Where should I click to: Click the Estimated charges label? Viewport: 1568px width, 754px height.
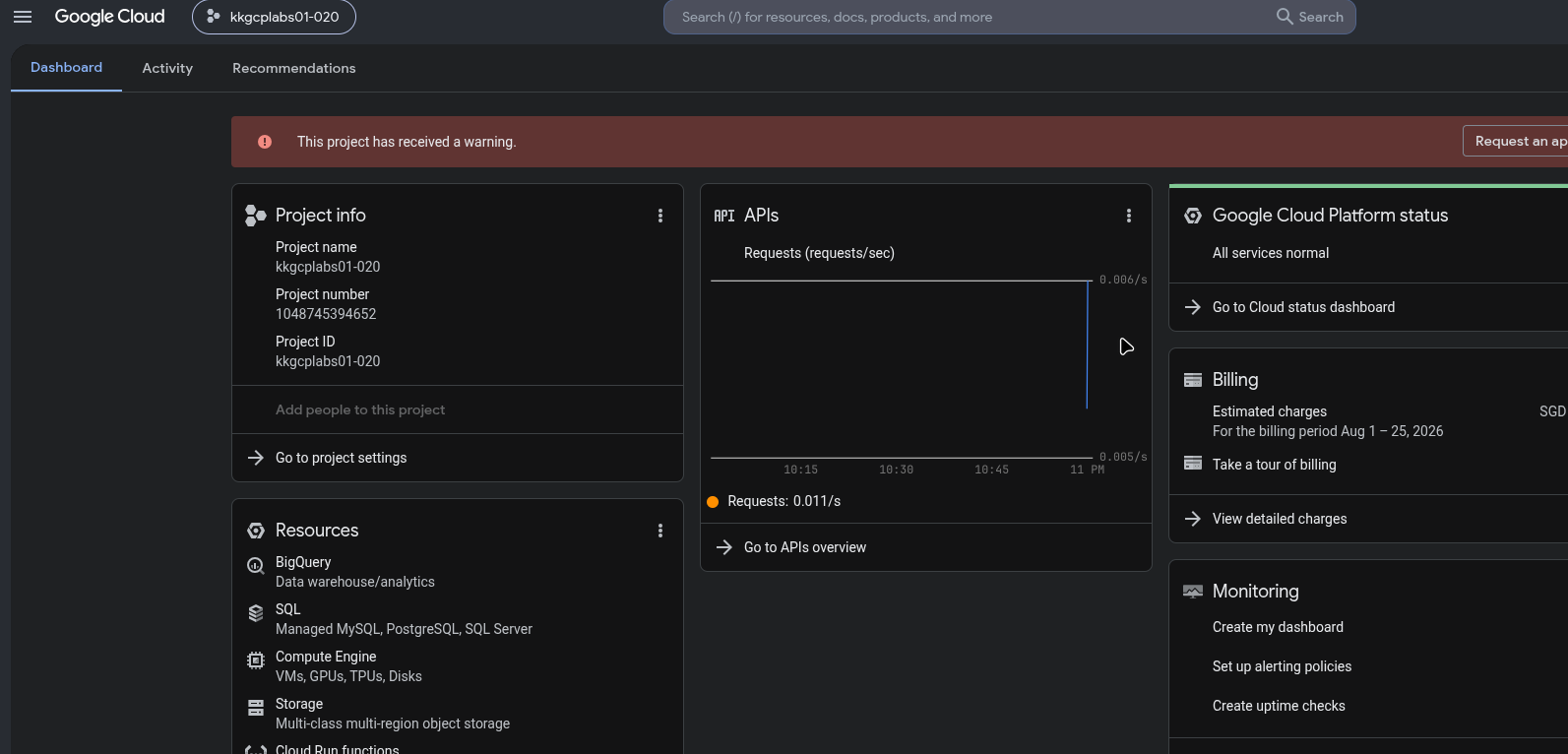coord(1270,411)
